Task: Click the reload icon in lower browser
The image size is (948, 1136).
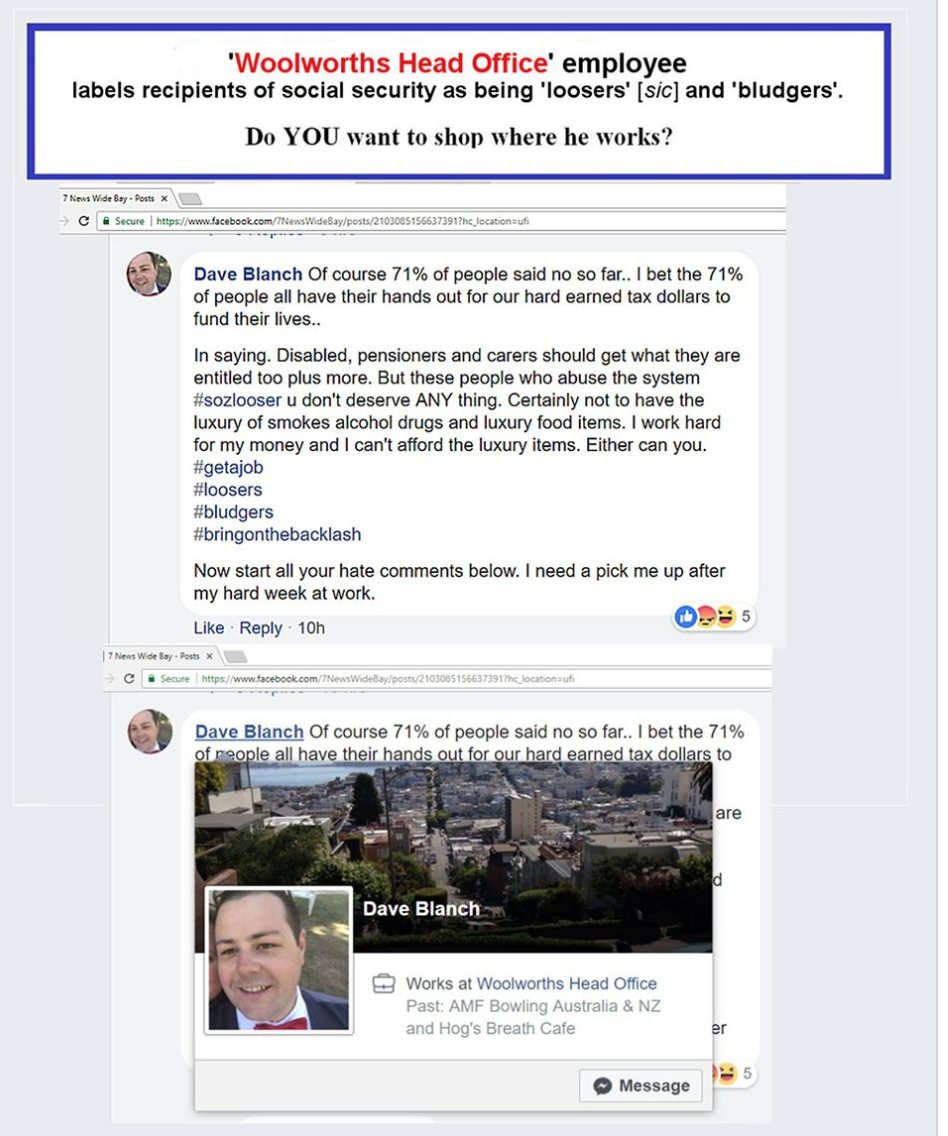Action: pos(129,679)
